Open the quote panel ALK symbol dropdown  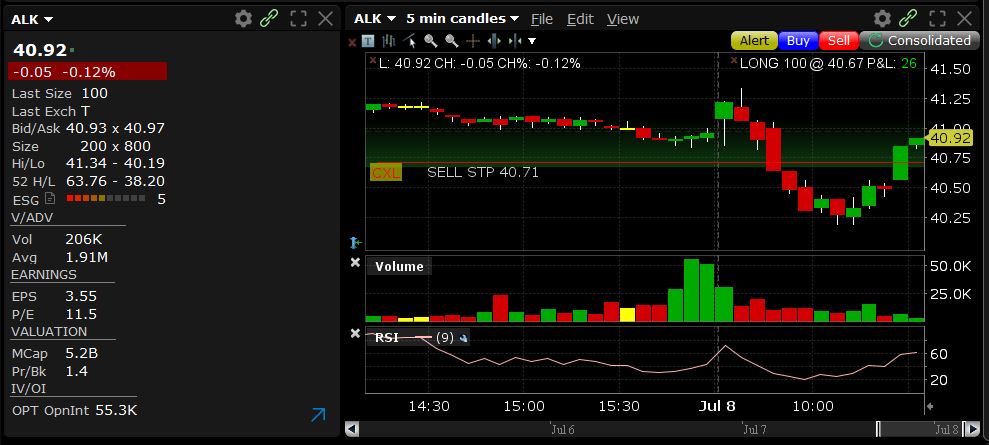[x=32, y=20]
